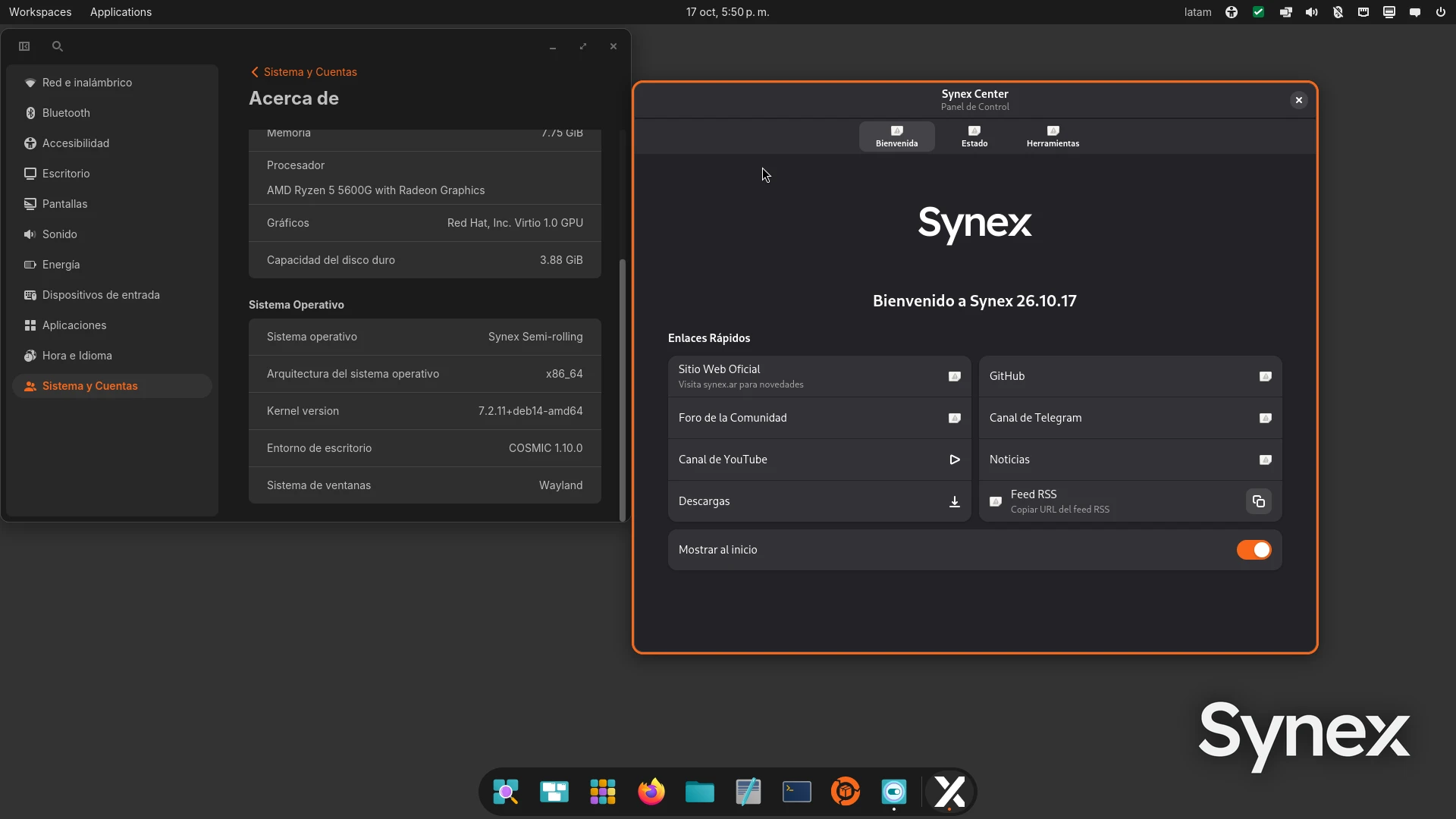Switch to the Herramientas tab

pyautogui.click(x=1053, y=136)
